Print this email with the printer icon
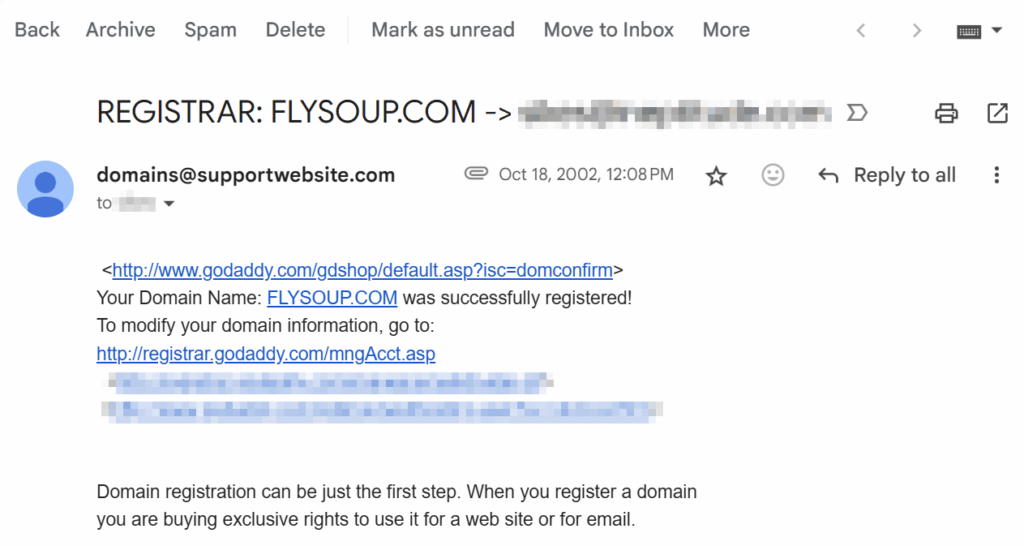Viewport: 1024px width, 546px height. 946,113
